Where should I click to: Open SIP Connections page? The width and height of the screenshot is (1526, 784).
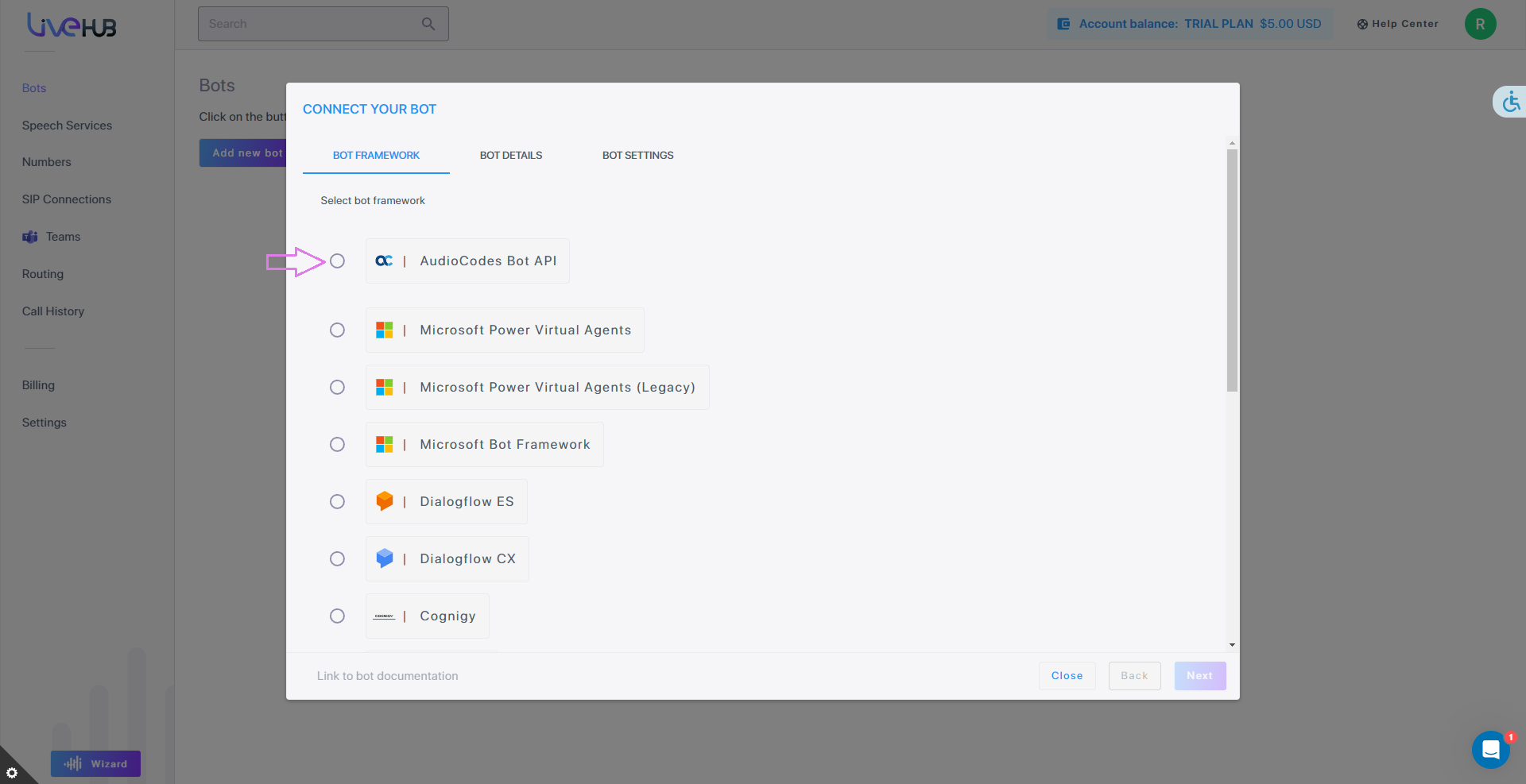(67, 199)
